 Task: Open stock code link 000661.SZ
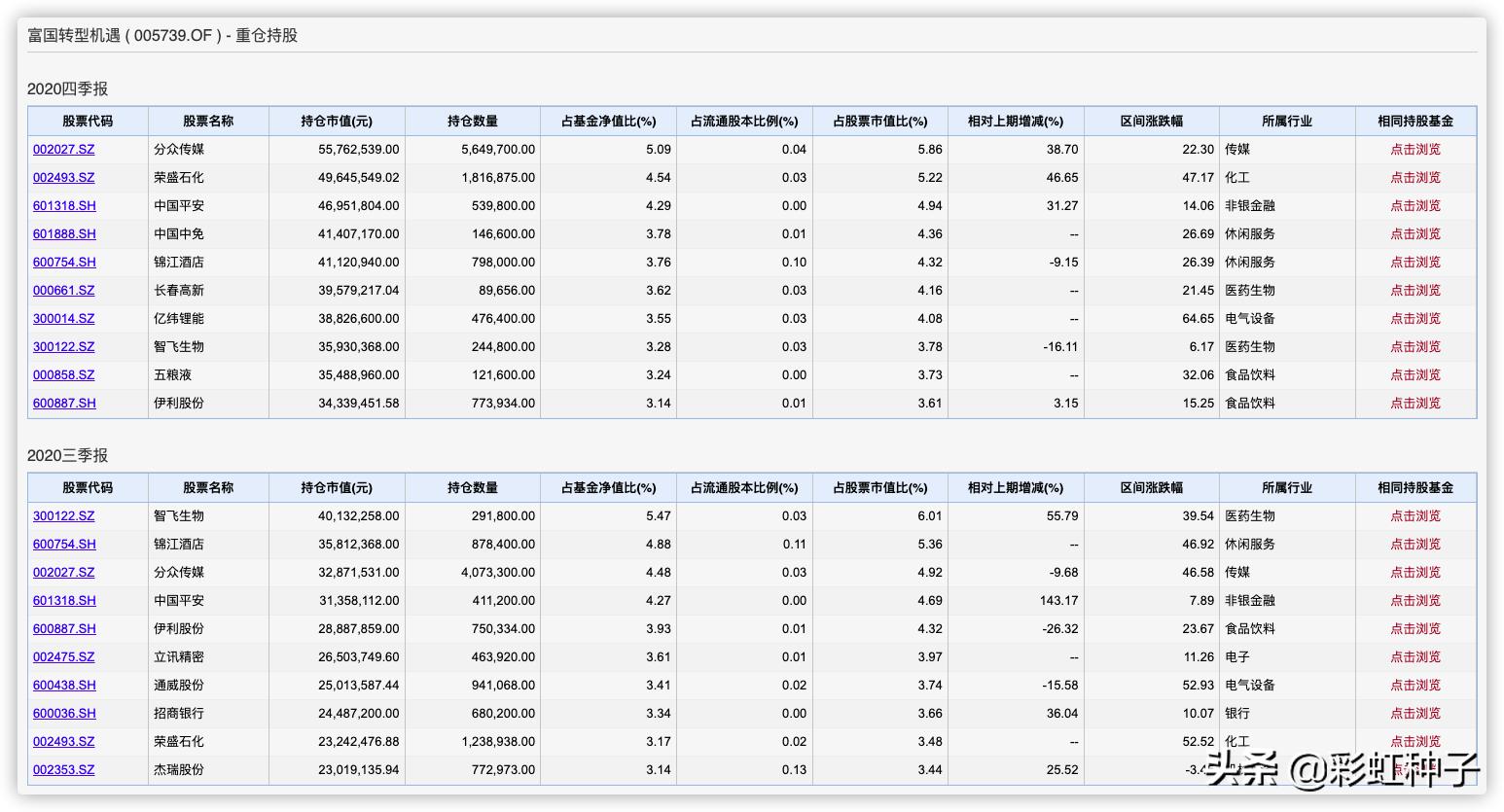coord(64,291)
